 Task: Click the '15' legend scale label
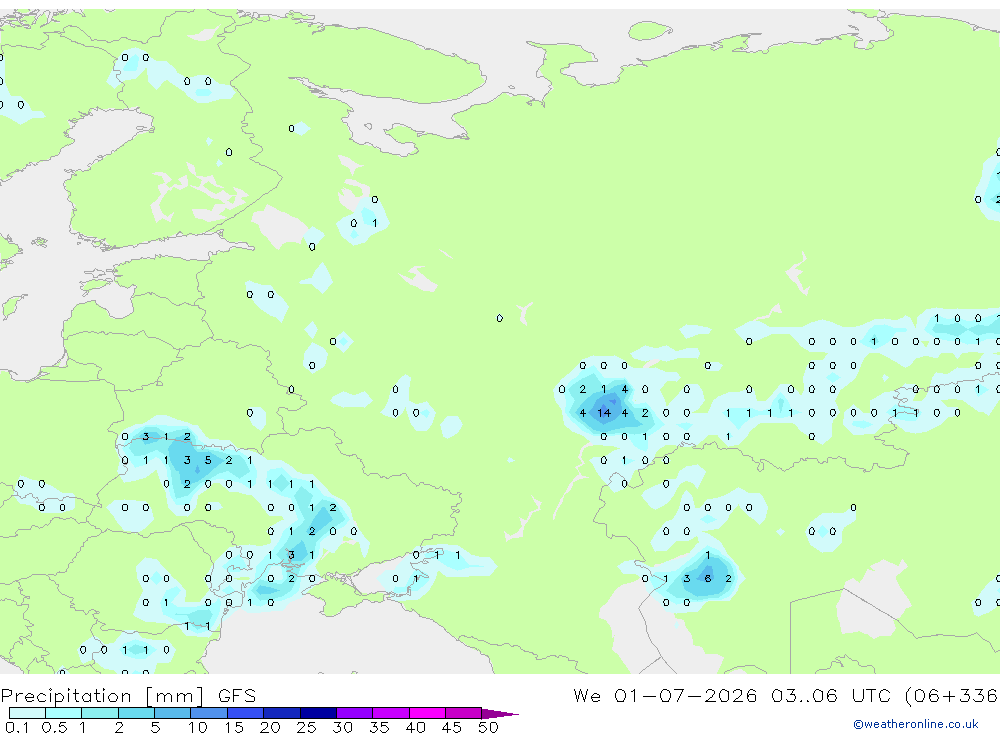(234, 727)
